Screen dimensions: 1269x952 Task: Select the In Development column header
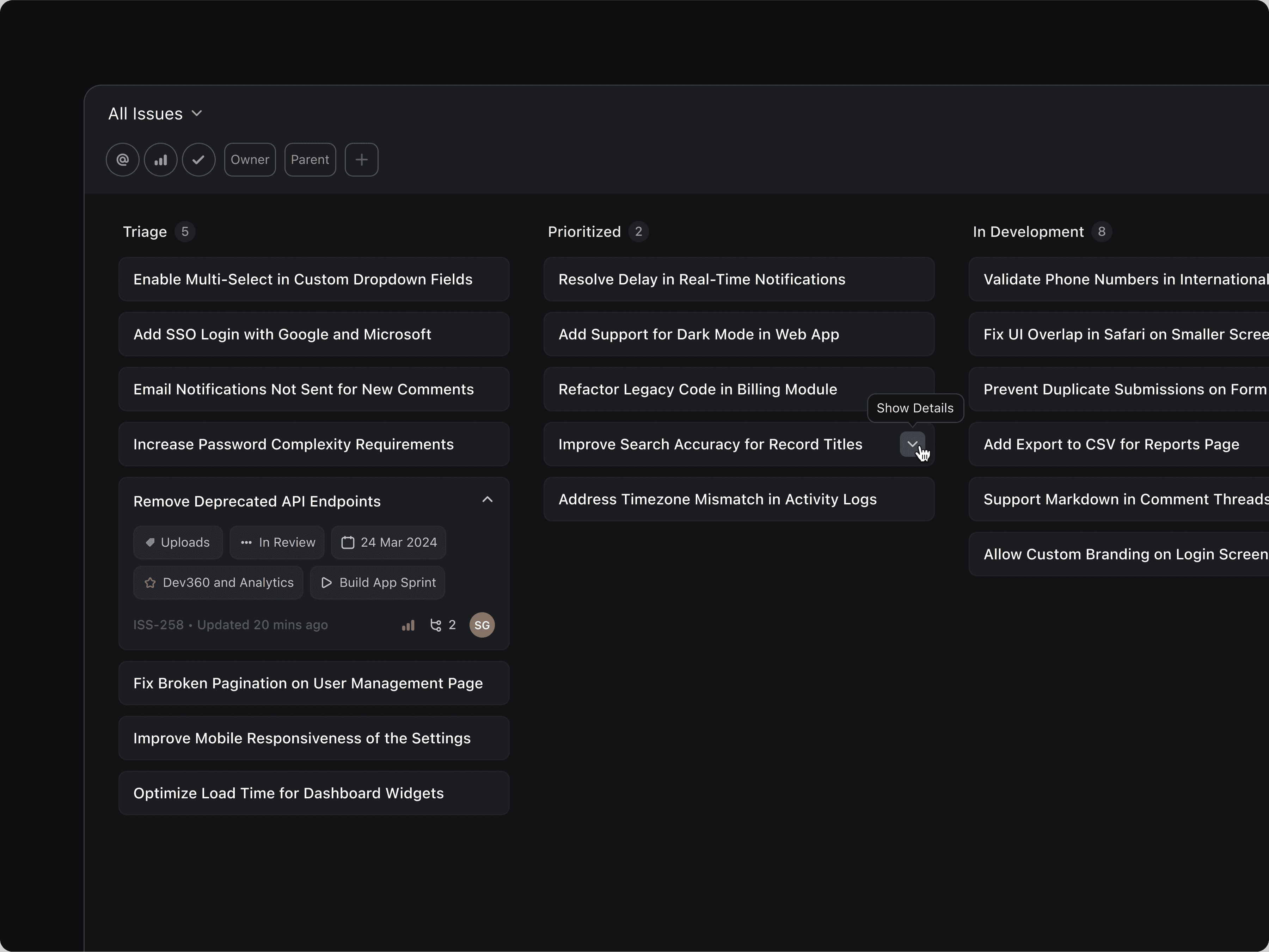pos(1028,232)
